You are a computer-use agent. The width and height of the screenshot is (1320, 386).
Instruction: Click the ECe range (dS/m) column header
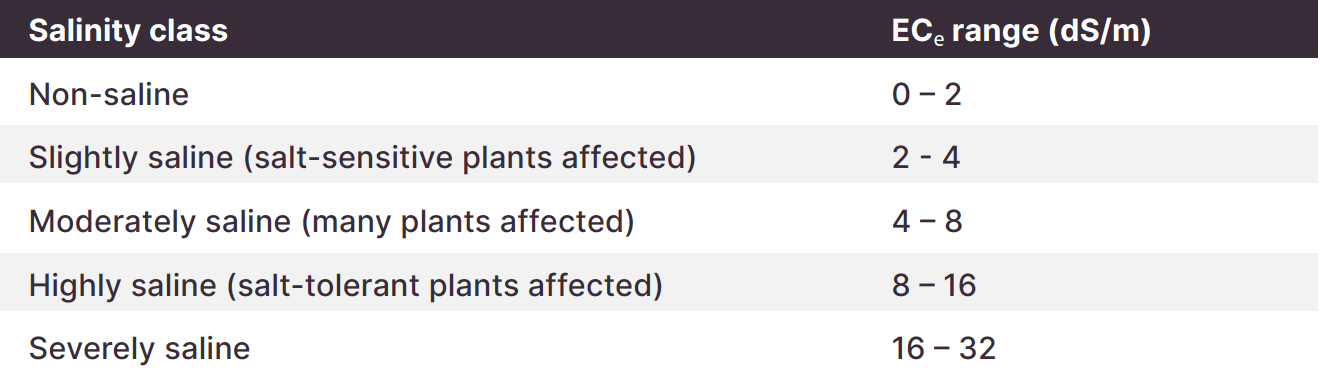click(1021, 31)
